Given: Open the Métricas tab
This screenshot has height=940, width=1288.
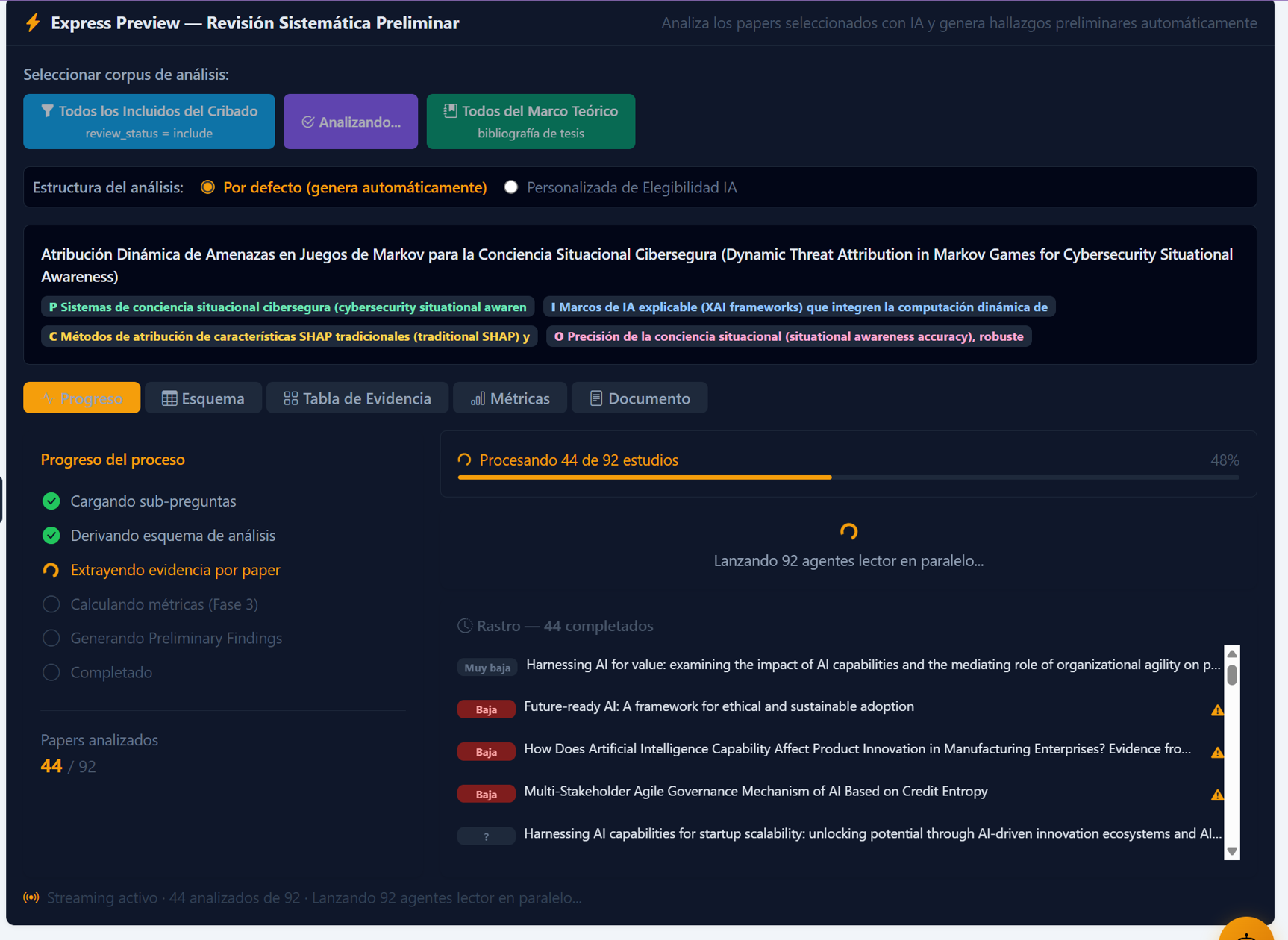Looking at the screenshot, I should click(x=510, y=398).
